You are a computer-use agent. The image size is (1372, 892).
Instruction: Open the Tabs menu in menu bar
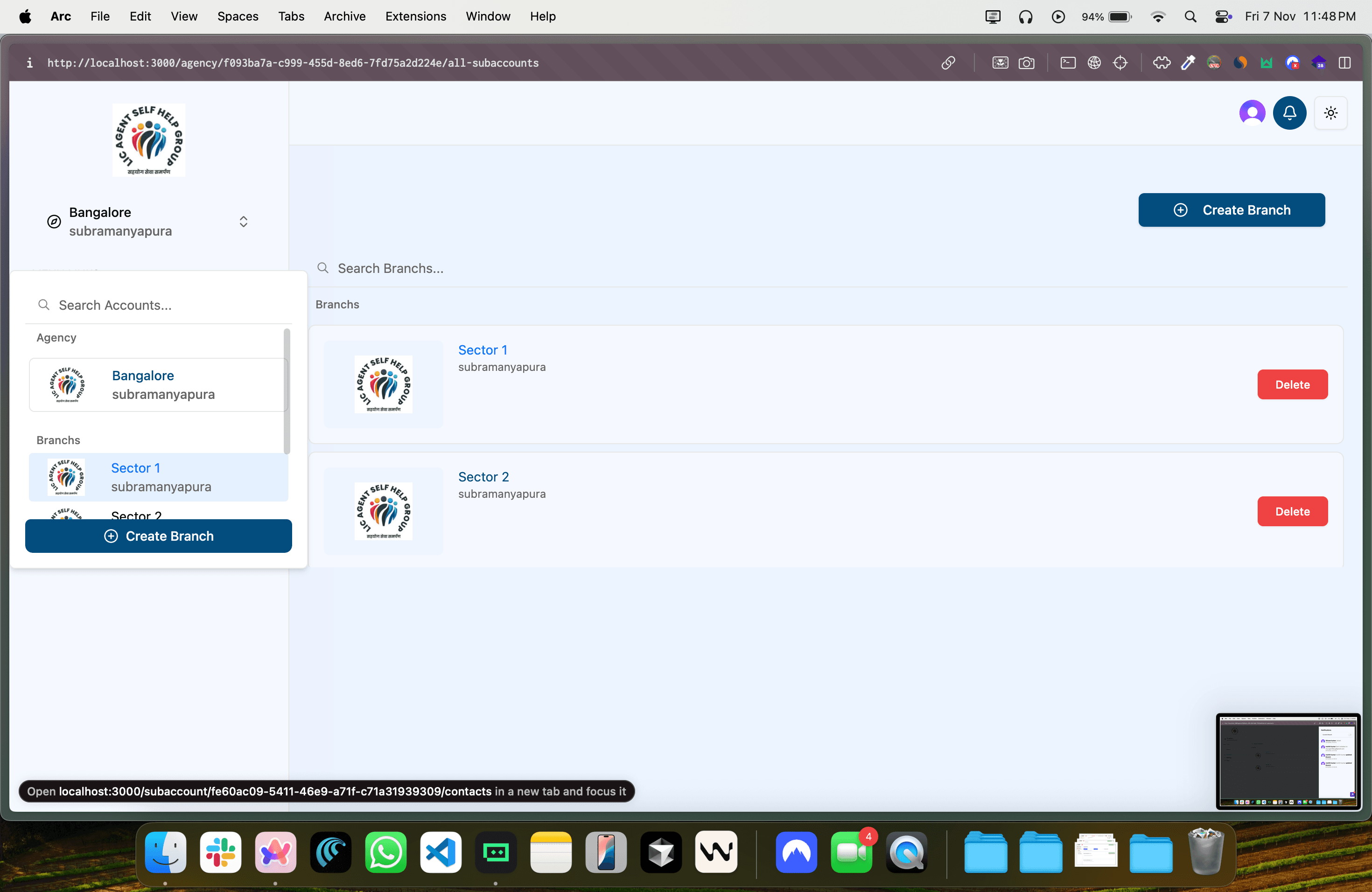(291, 16)
